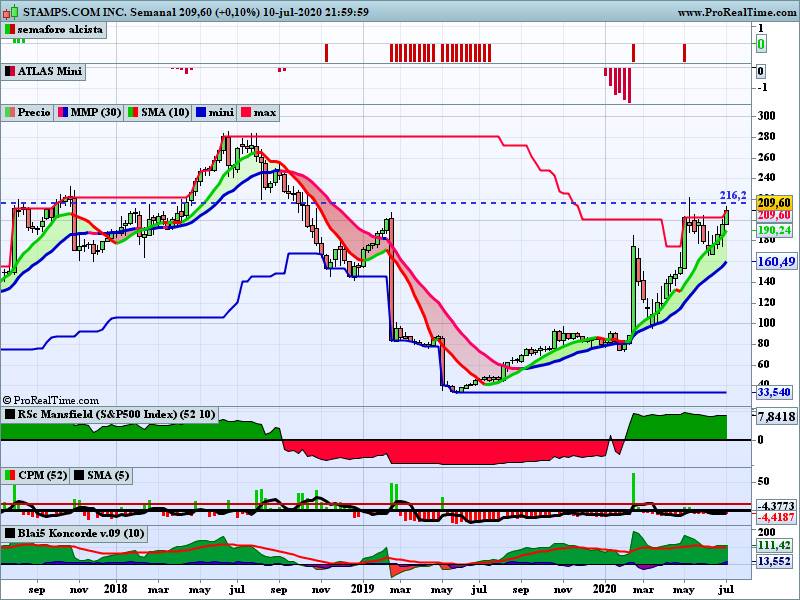Select the CPM (52) legend label

pos(42,475)
